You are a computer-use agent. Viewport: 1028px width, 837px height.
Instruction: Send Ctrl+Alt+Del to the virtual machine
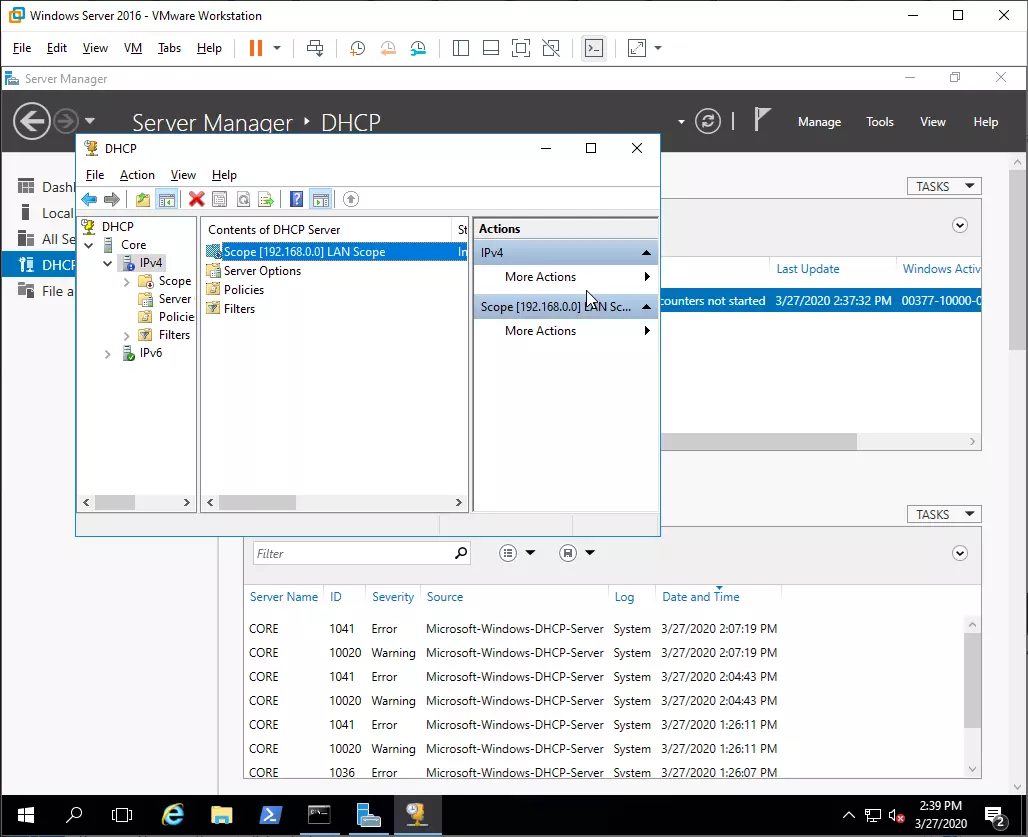pos(315,48)
